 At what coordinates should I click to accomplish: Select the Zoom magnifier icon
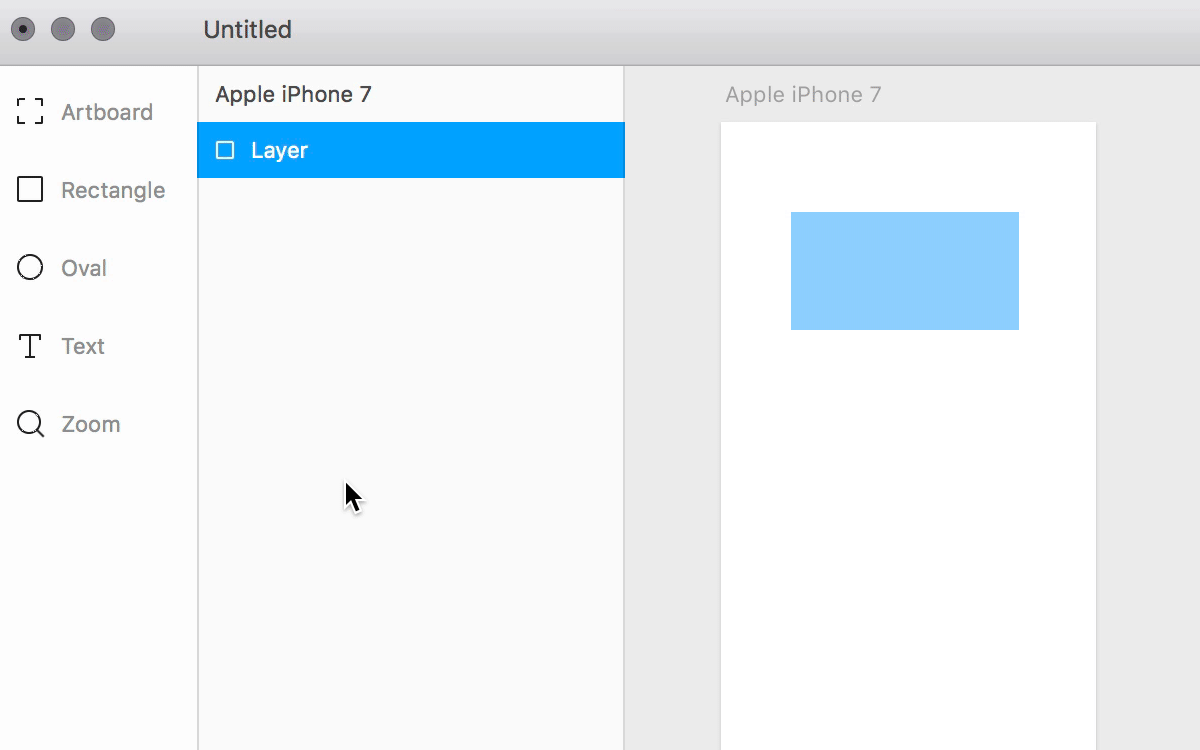point(31,425)
